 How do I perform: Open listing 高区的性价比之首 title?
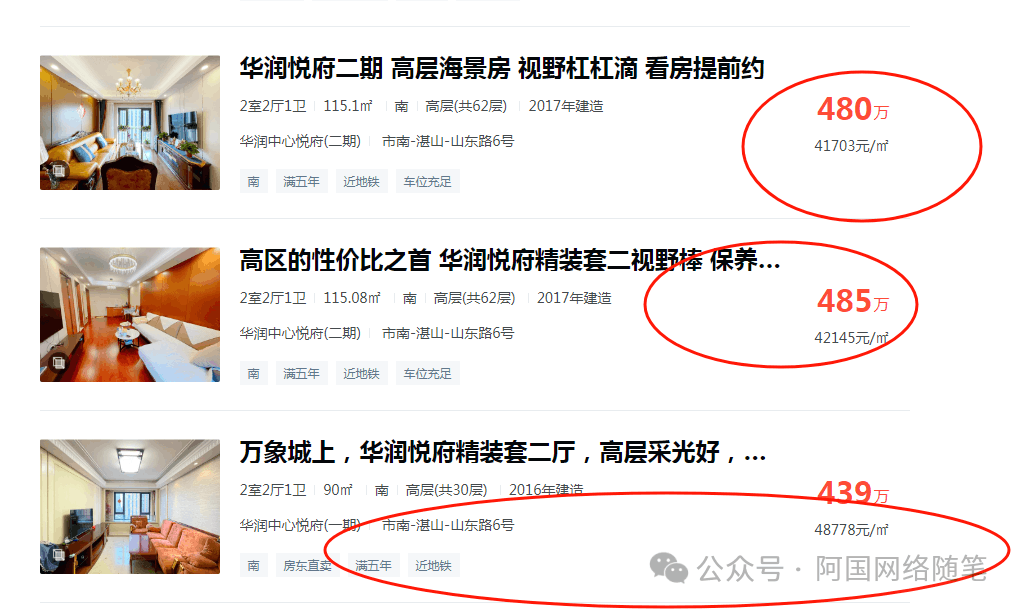[x=510, y=260]
